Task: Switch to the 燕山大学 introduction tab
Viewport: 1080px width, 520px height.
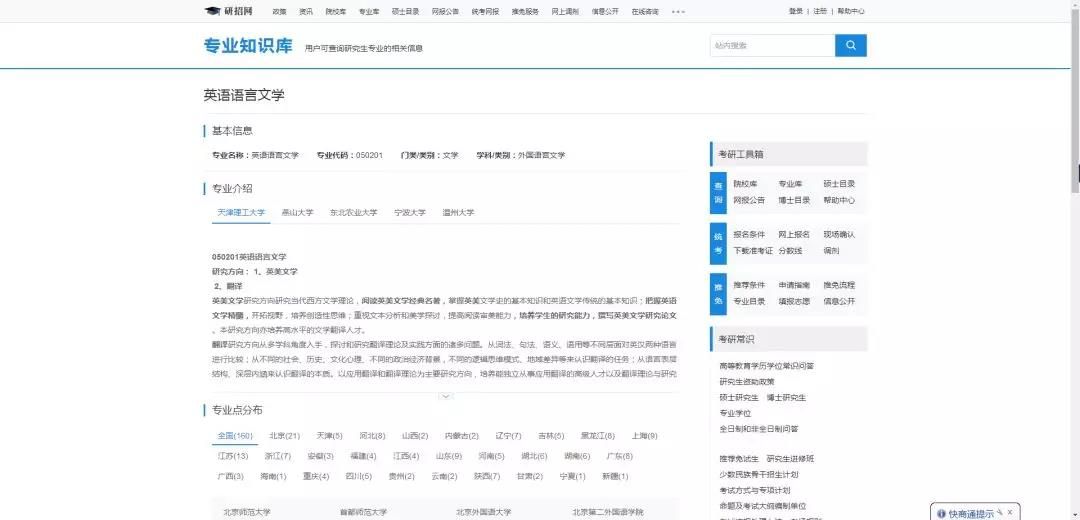Action: click(297, 213)
